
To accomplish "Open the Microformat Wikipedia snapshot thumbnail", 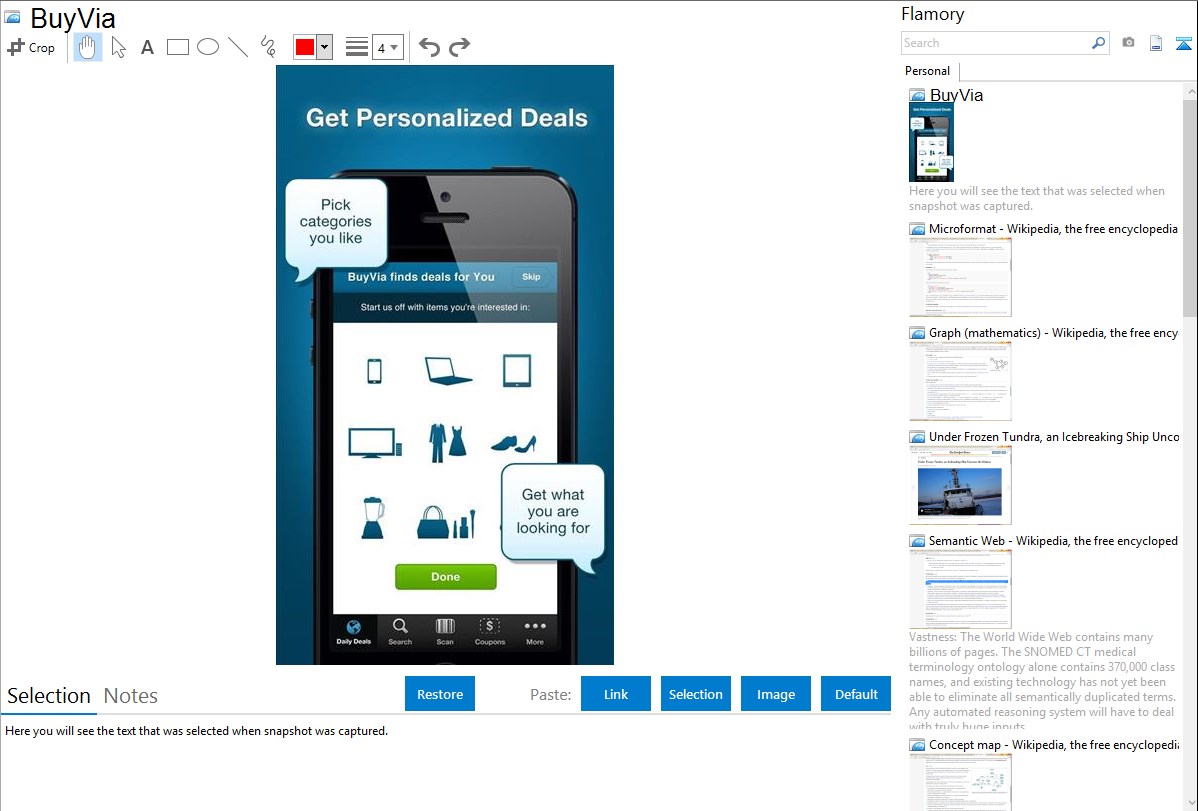I will (x=960, y=277).
